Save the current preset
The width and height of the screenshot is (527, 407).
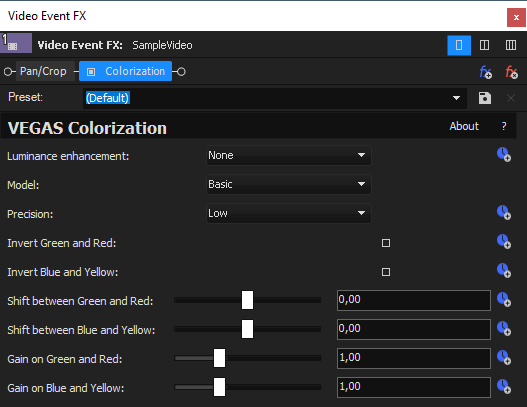(x=485, y=98)
